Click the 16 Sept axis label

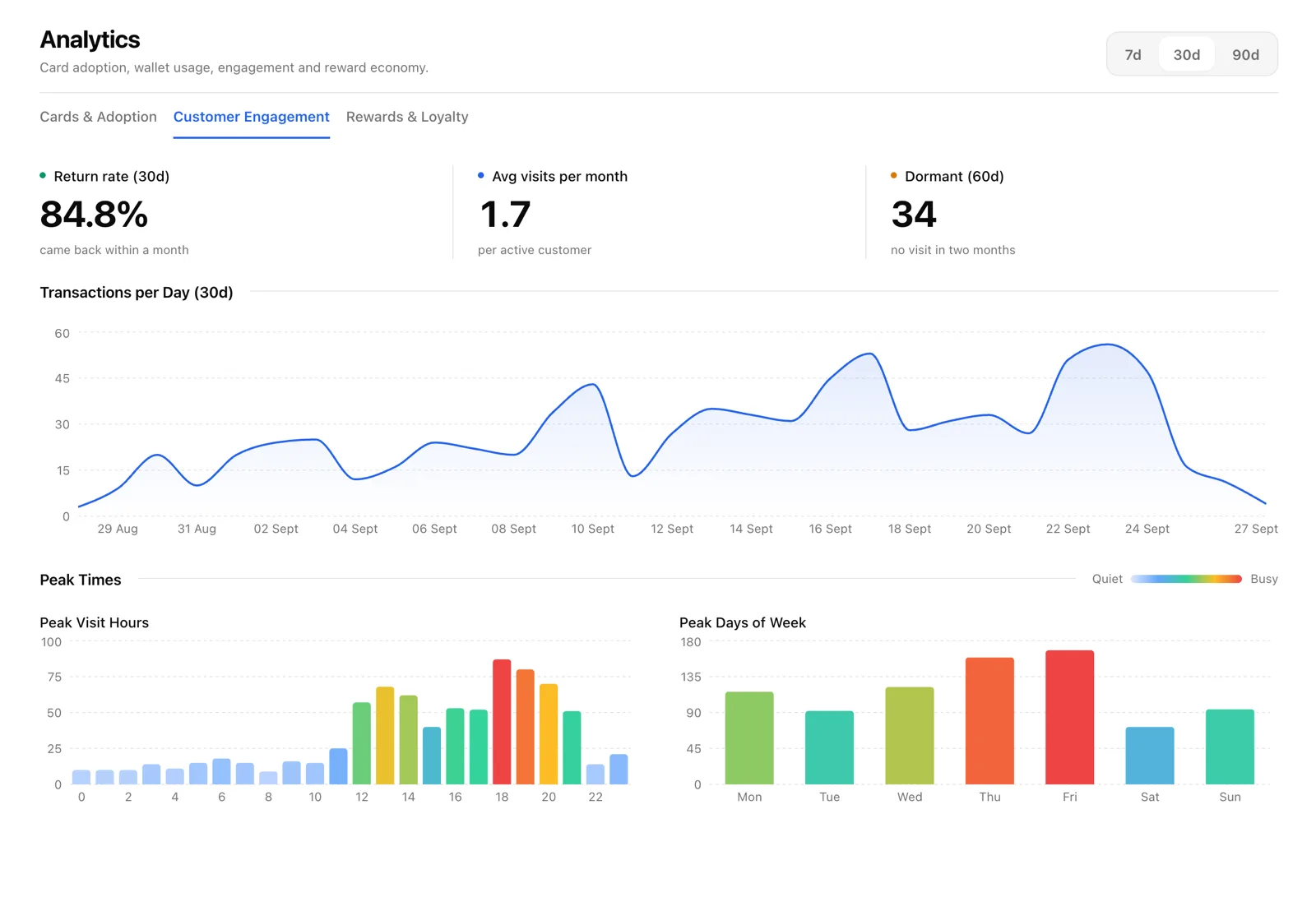pos(831,529)
